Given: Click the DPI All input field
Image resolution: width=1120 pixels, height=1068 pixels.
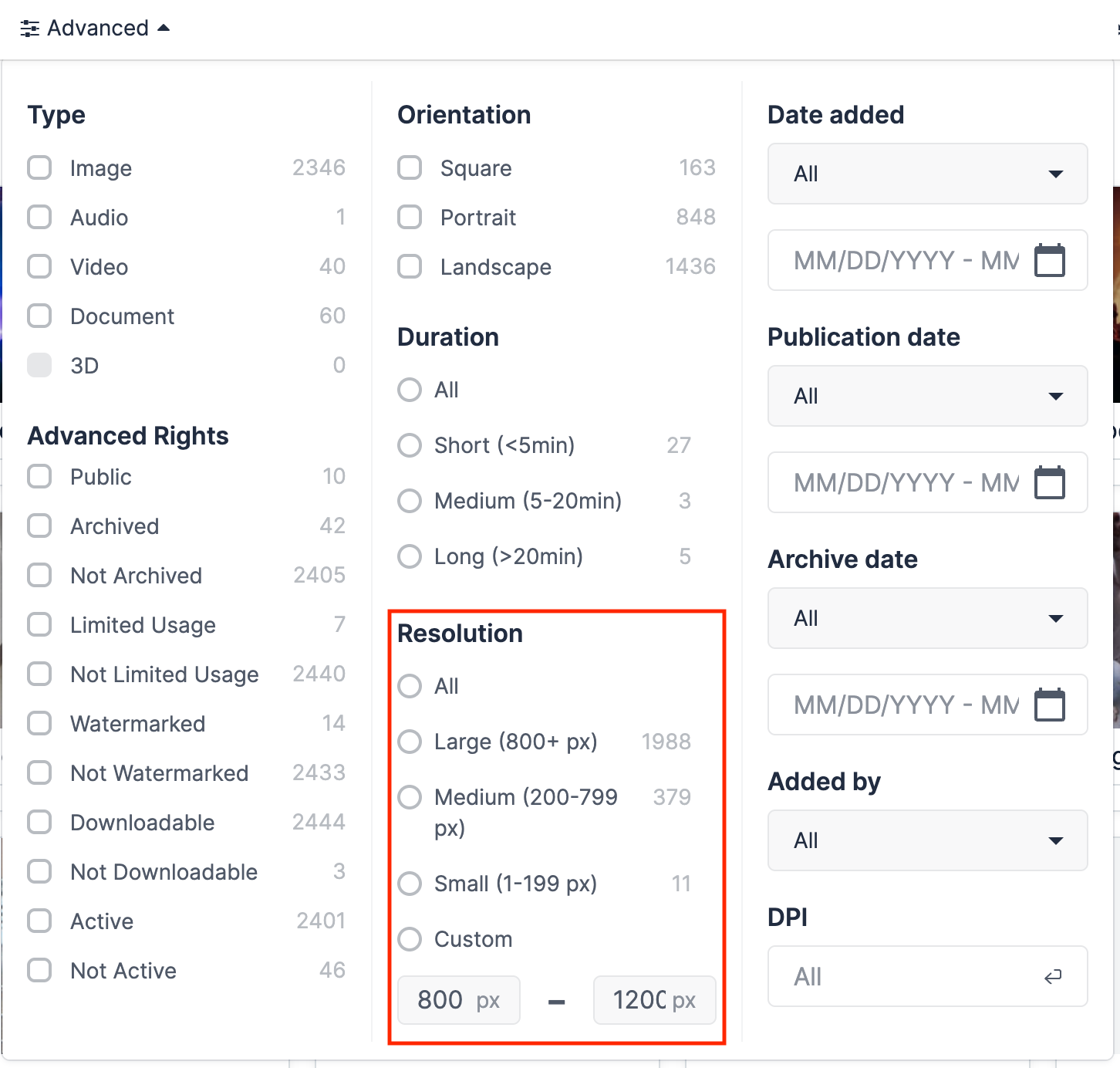Looking at the screenshot, I should tap(927, 976).
